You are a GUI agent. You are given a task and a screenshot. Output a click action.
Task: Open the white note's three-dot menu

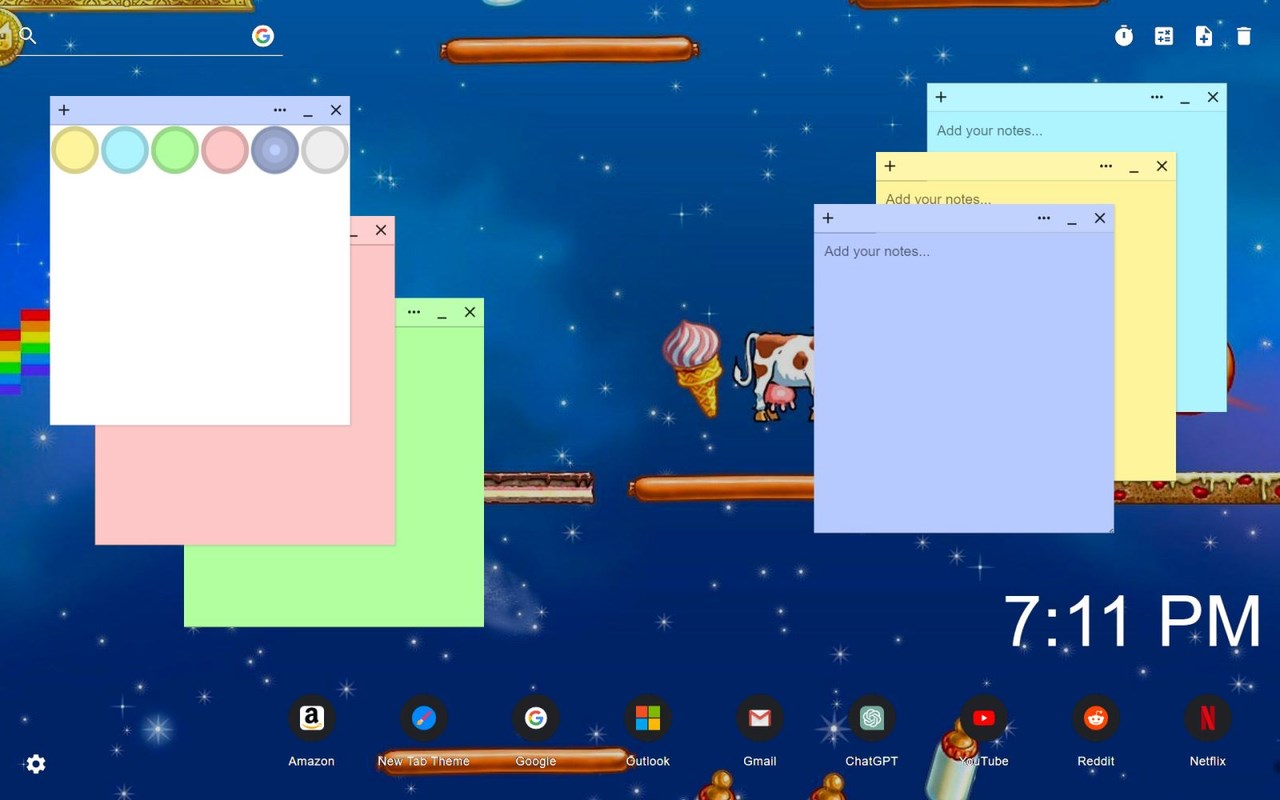(x=280, y=110)
